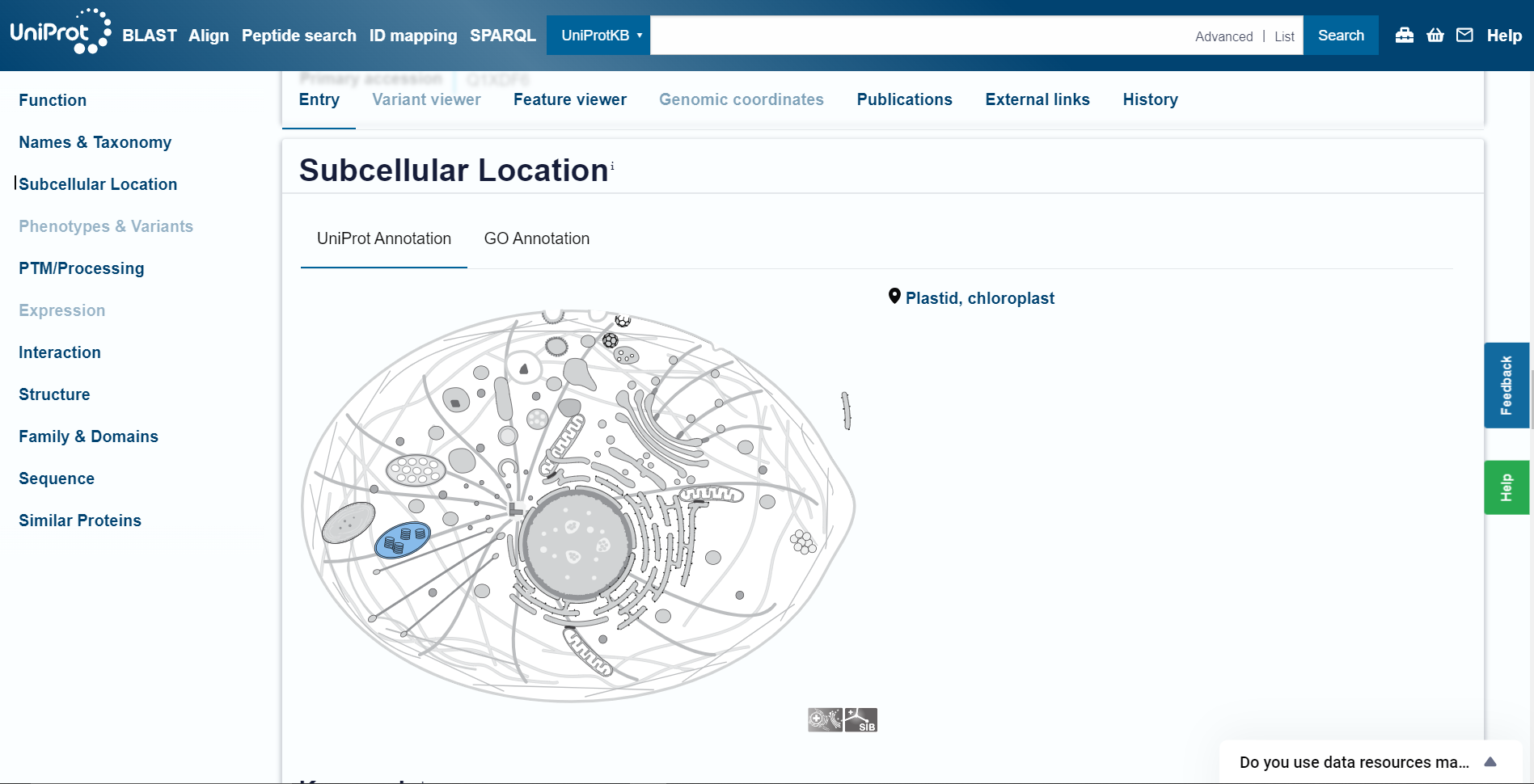Screen dimensions: 1534x784
Task: Switch to the External links tab
Action: click(x=1037, y=99)
